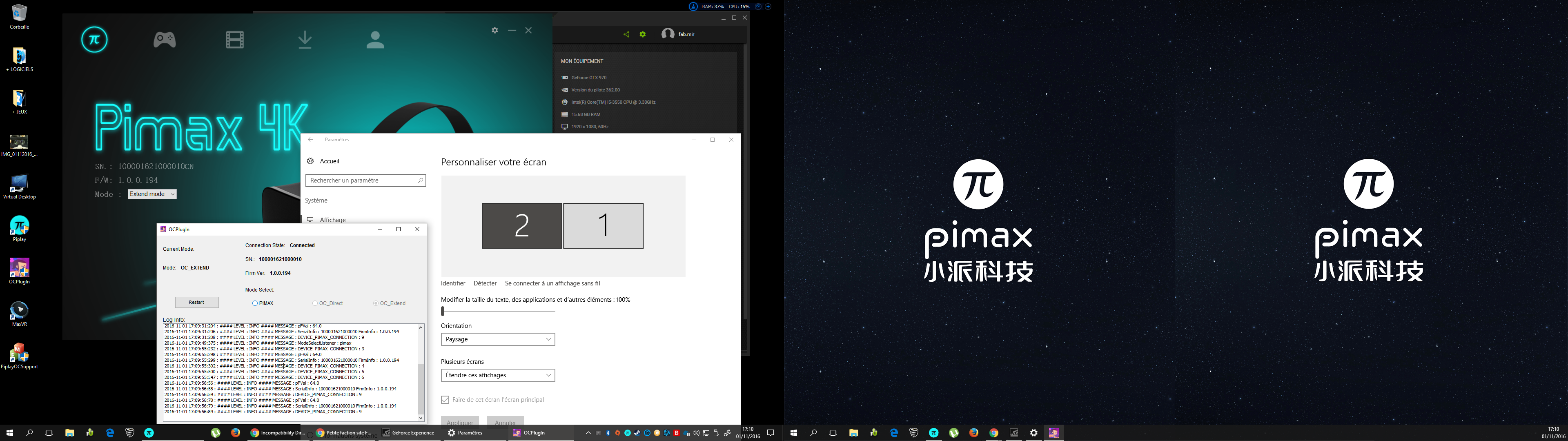
Task: Open the user account tab in Piplay
Action: pos(376,40)
